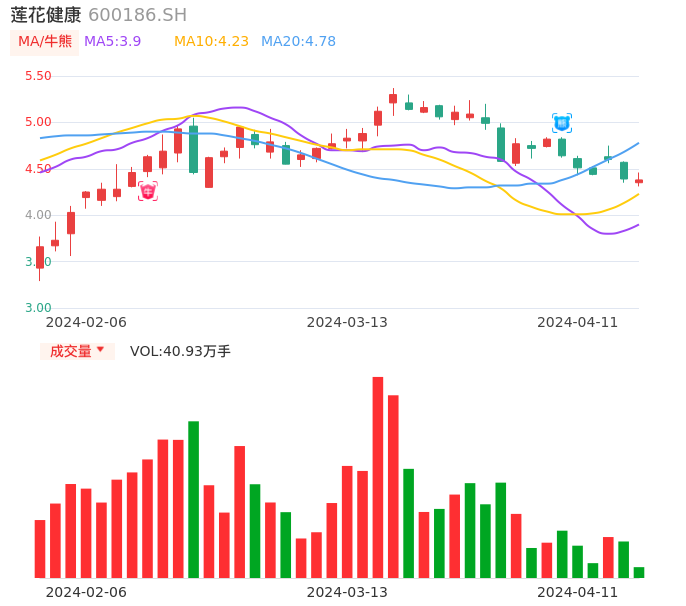
Task: Click the 5.00 price axis label
Action: coord(38,122)
